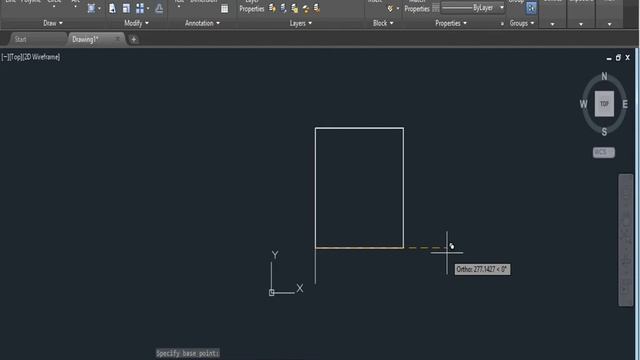Viewport: 640px width, 360px height.
Task: Open the Hatch tool dropdown arrow
Action: [x=99, y=9]
